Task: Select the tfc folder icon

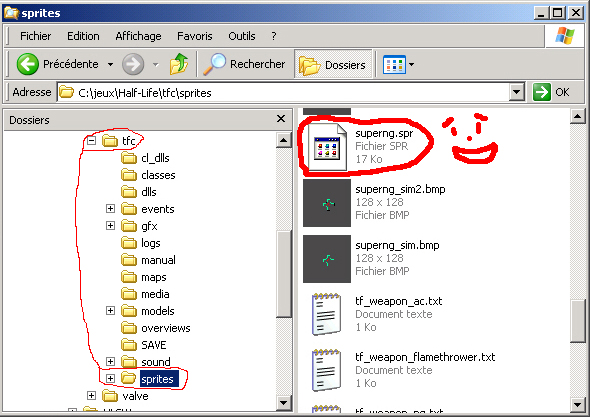Action: pos(110,141)
